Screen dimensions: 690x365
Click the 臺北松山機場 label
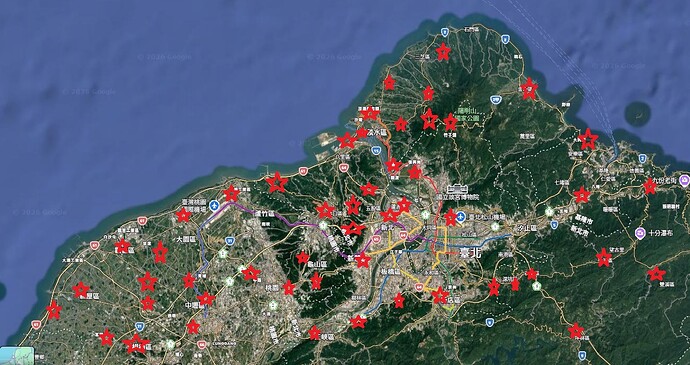(x=486, y=217)
